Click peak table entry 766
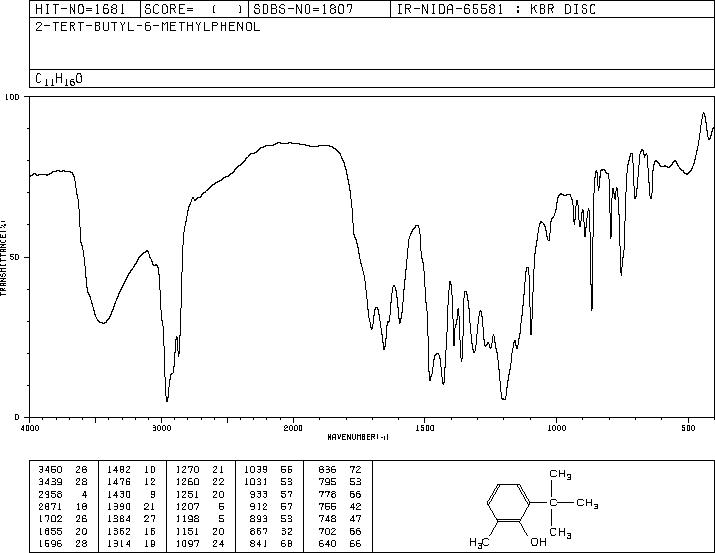 327,506
